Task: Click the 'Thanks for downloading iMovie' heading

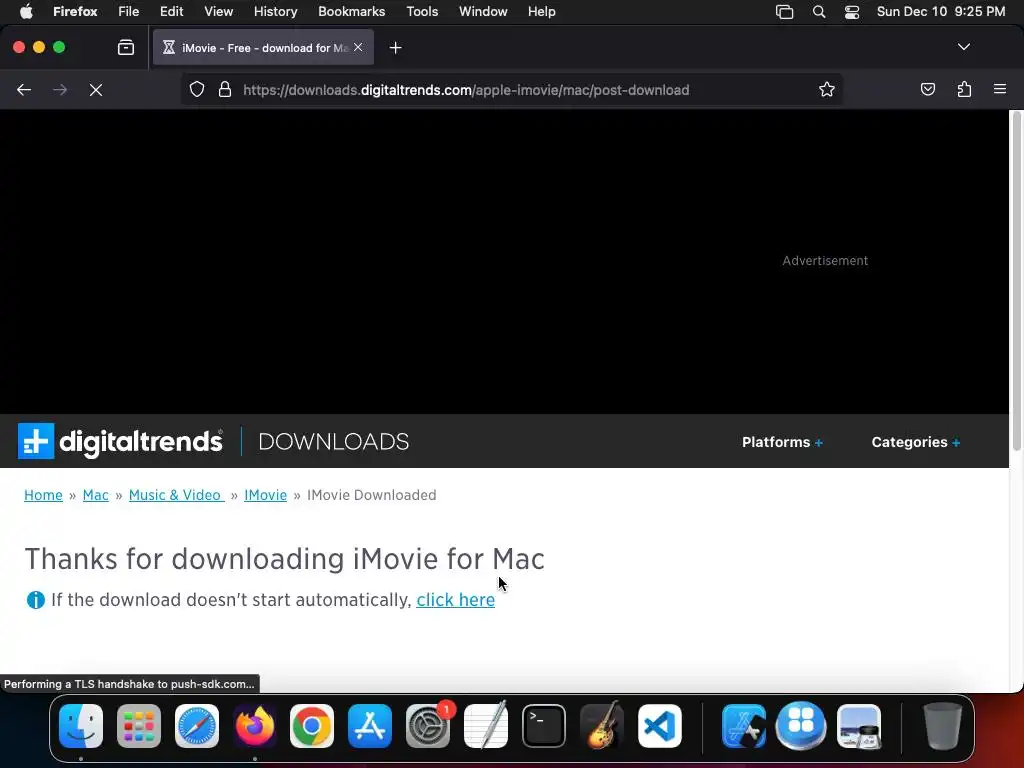Action: (x=284, y=559)
